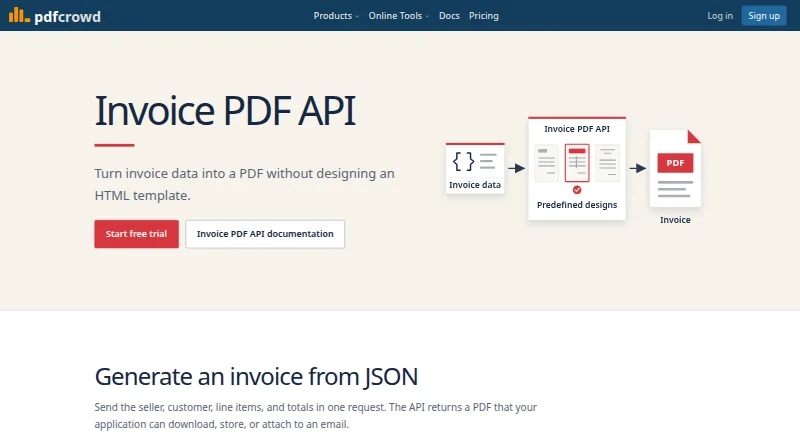This screenshot has width=800, height=440.
Task: Pick the right gray invoice design thumbnail
Action: click(x=608, y=163)
